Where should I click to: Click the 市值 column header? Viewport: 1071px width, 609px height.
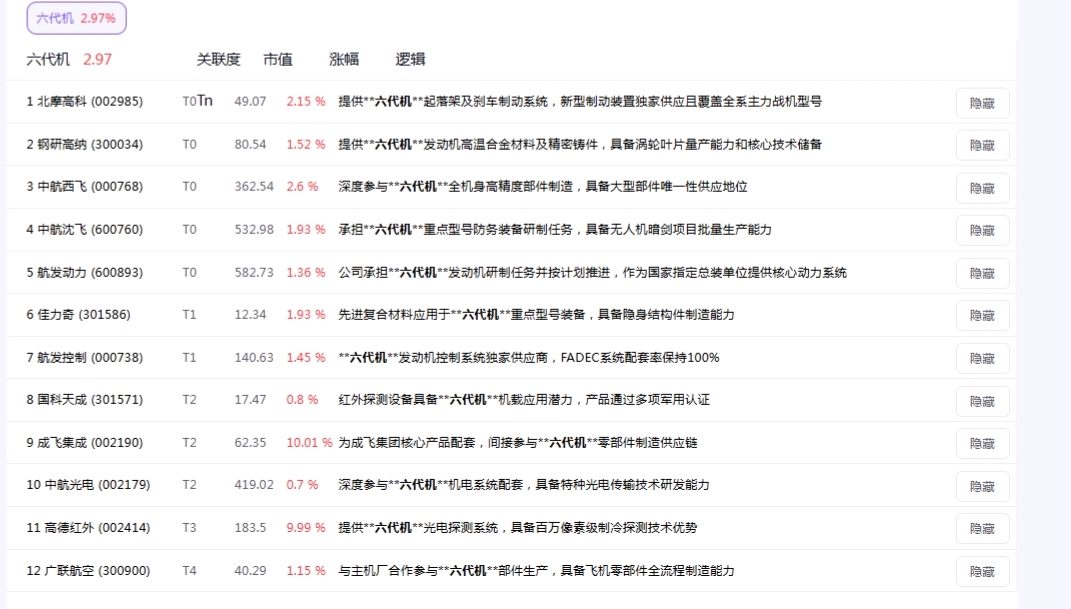click(278, 59)
